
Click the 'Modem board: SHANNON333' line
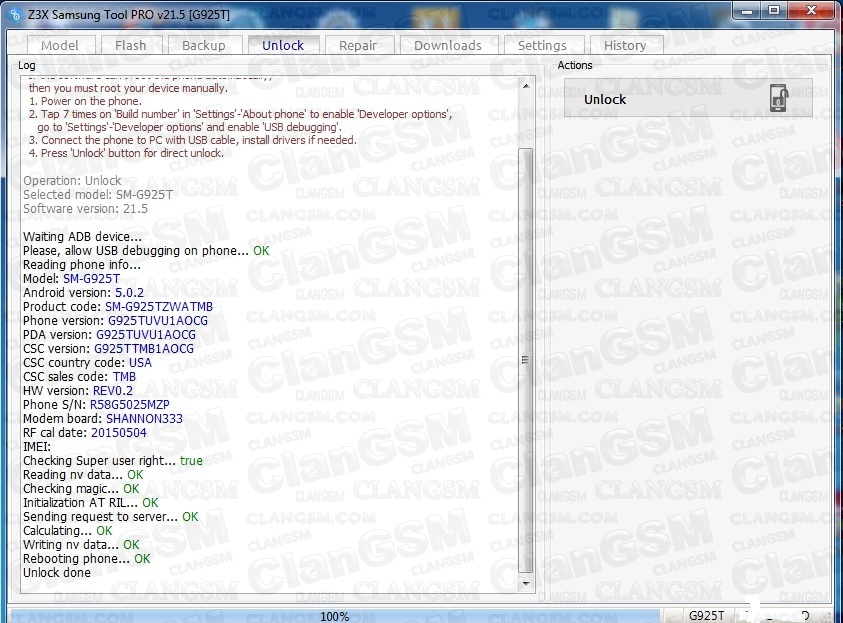(103, 418)
